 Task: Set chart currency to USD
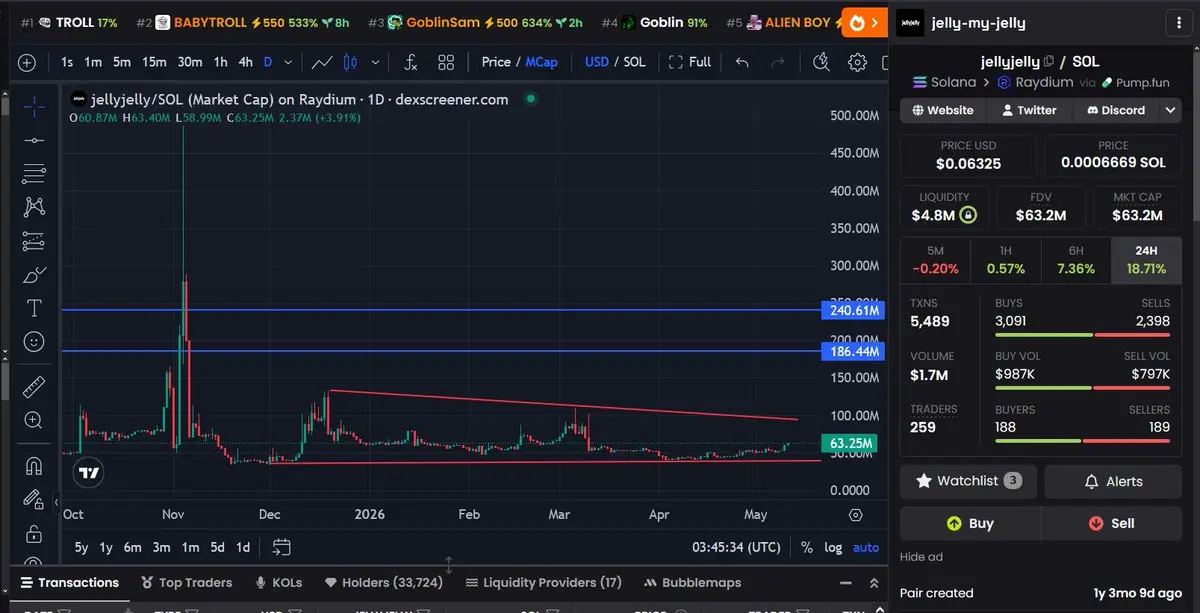point(597,62)
